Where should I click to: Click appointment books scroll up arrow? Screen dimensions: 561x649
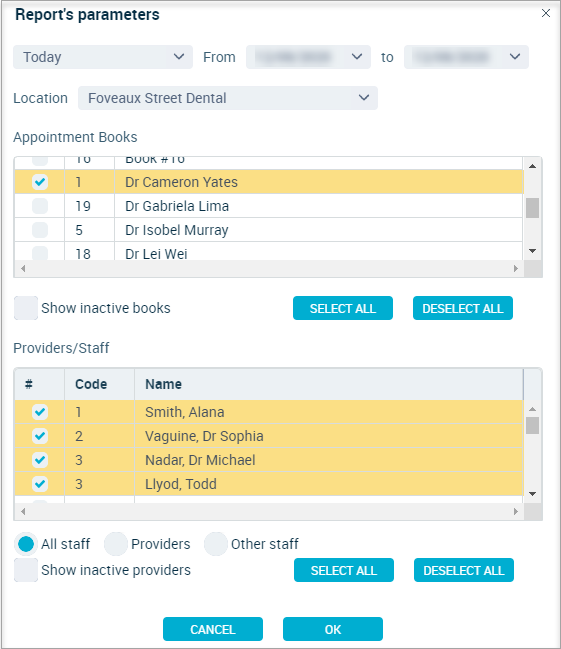point(532,166)
